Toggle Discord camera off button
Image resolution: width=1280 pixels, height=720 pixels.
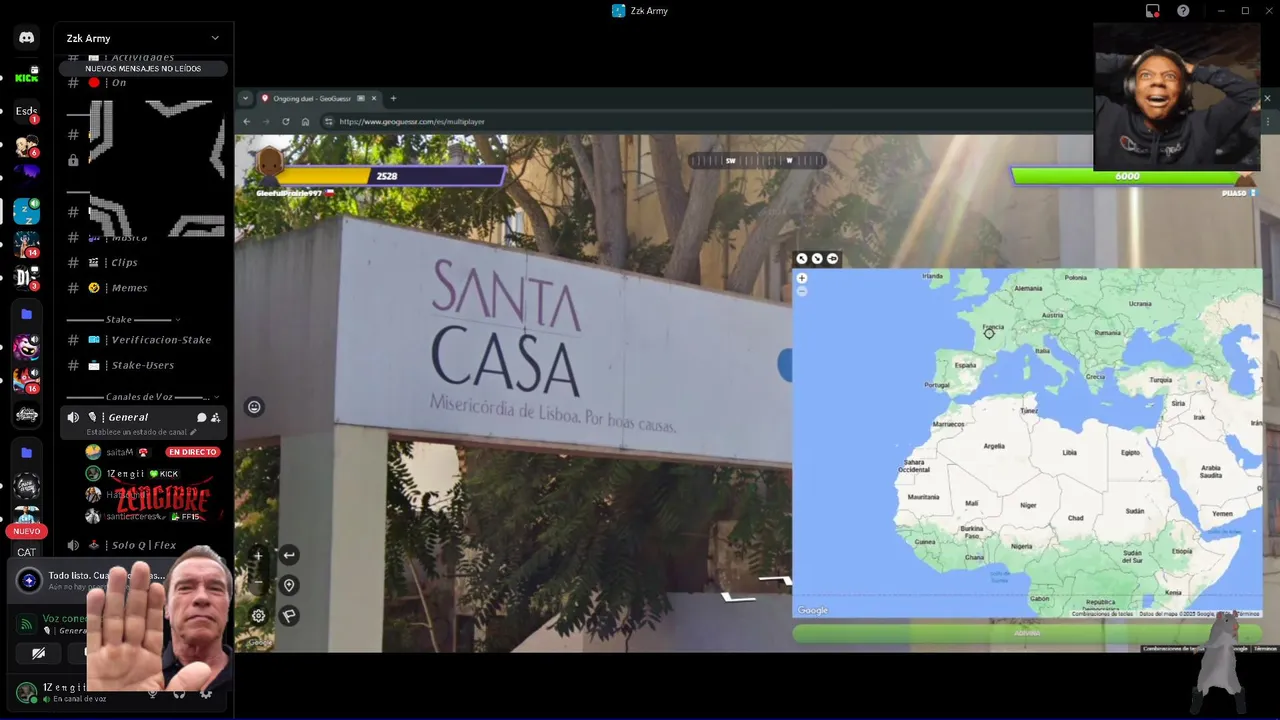(38, 653)
